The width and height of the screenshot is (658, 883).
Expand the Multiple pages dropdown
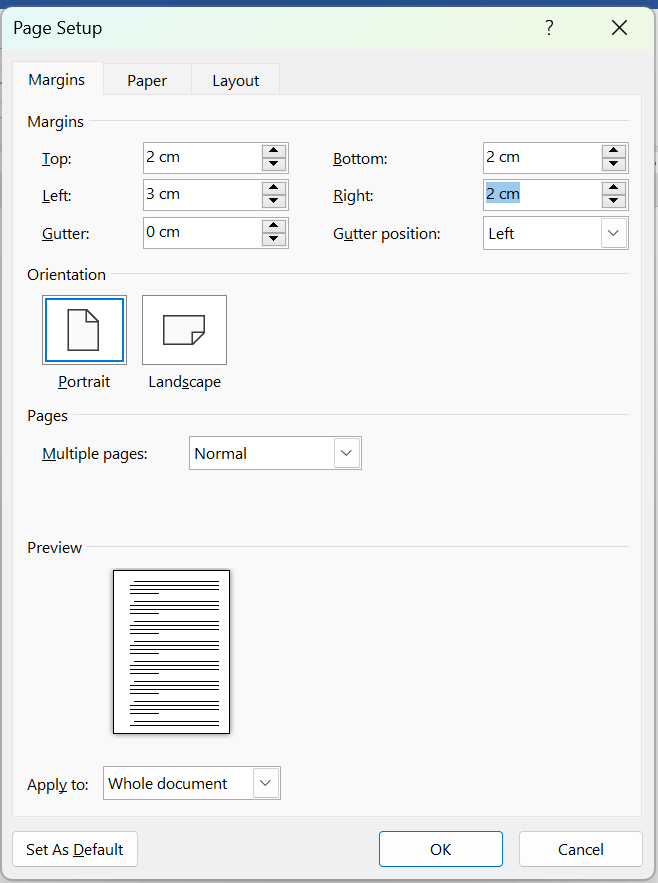[346, 453]
